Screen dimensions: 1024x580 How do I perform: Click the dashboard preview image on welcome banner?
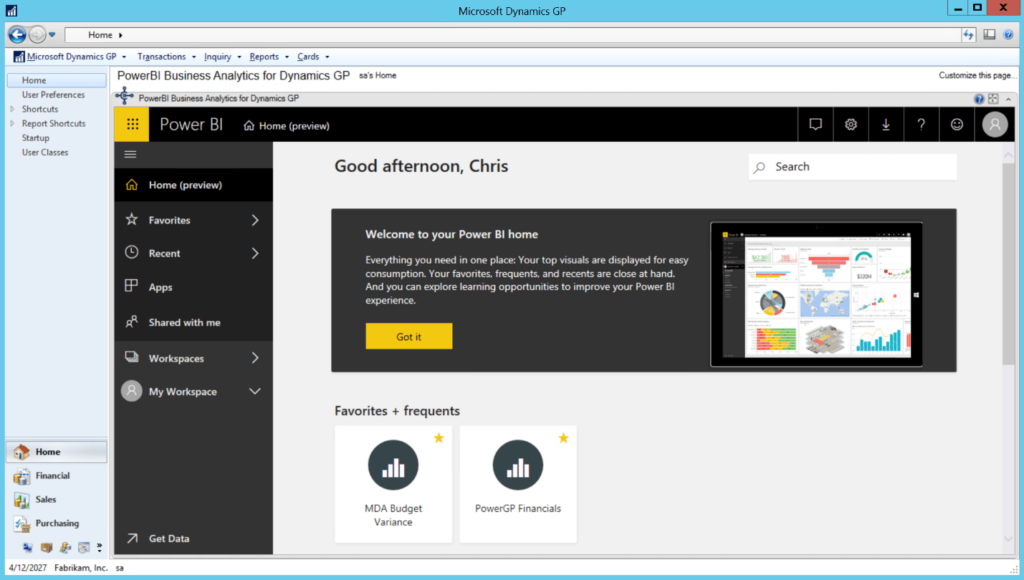pyautogui.click(x=816, y=295)
